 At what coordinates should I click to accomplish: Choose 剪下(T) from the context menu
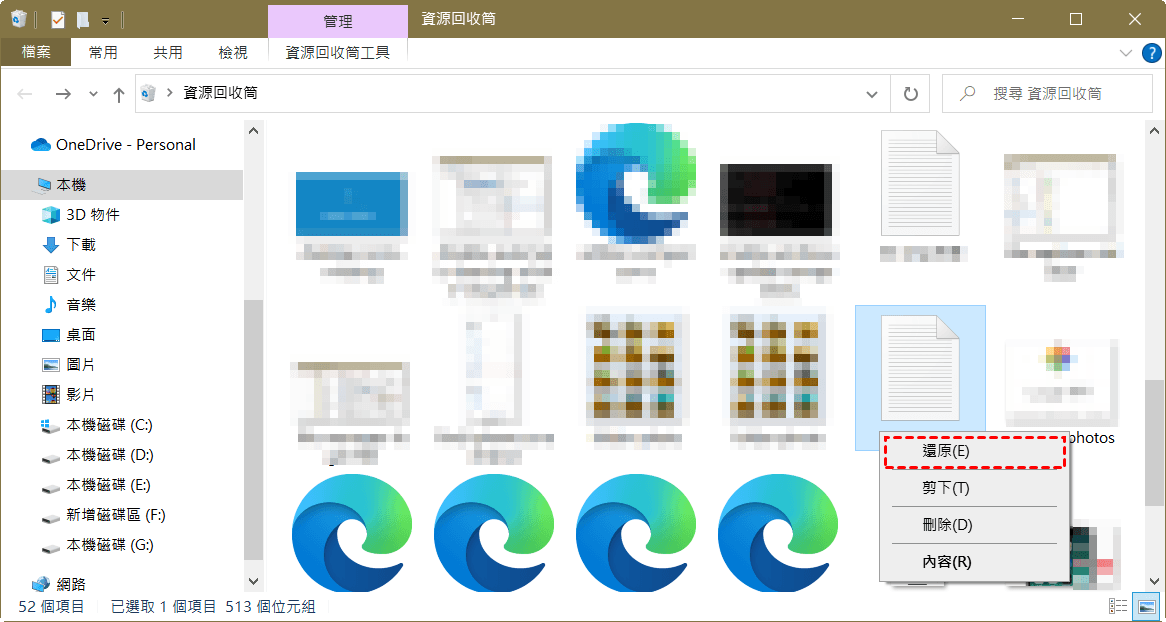pyautogui.click(x=974, y=488)
